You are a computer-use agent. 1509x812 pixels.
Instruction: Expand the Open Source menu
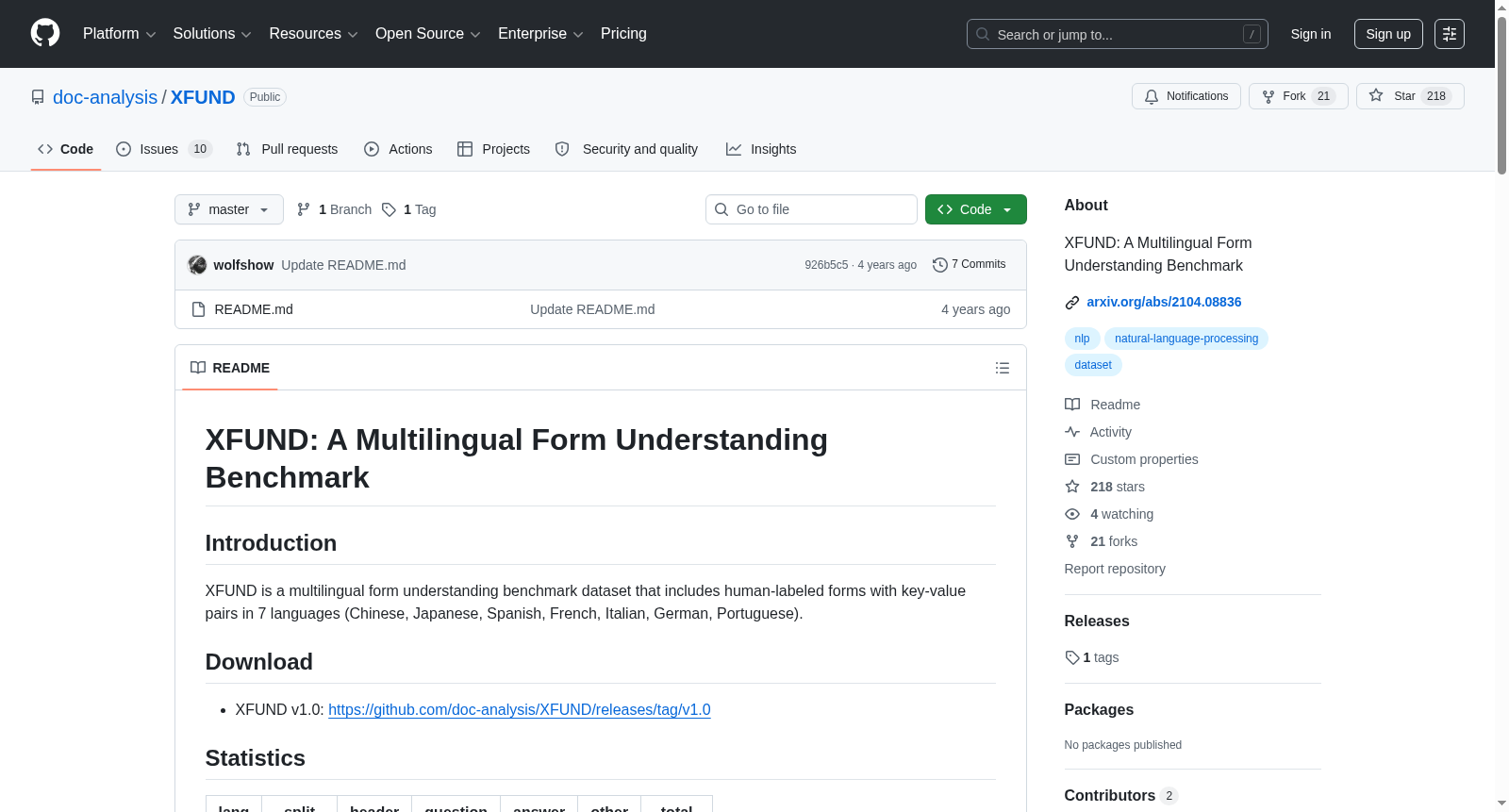point(428,34)
